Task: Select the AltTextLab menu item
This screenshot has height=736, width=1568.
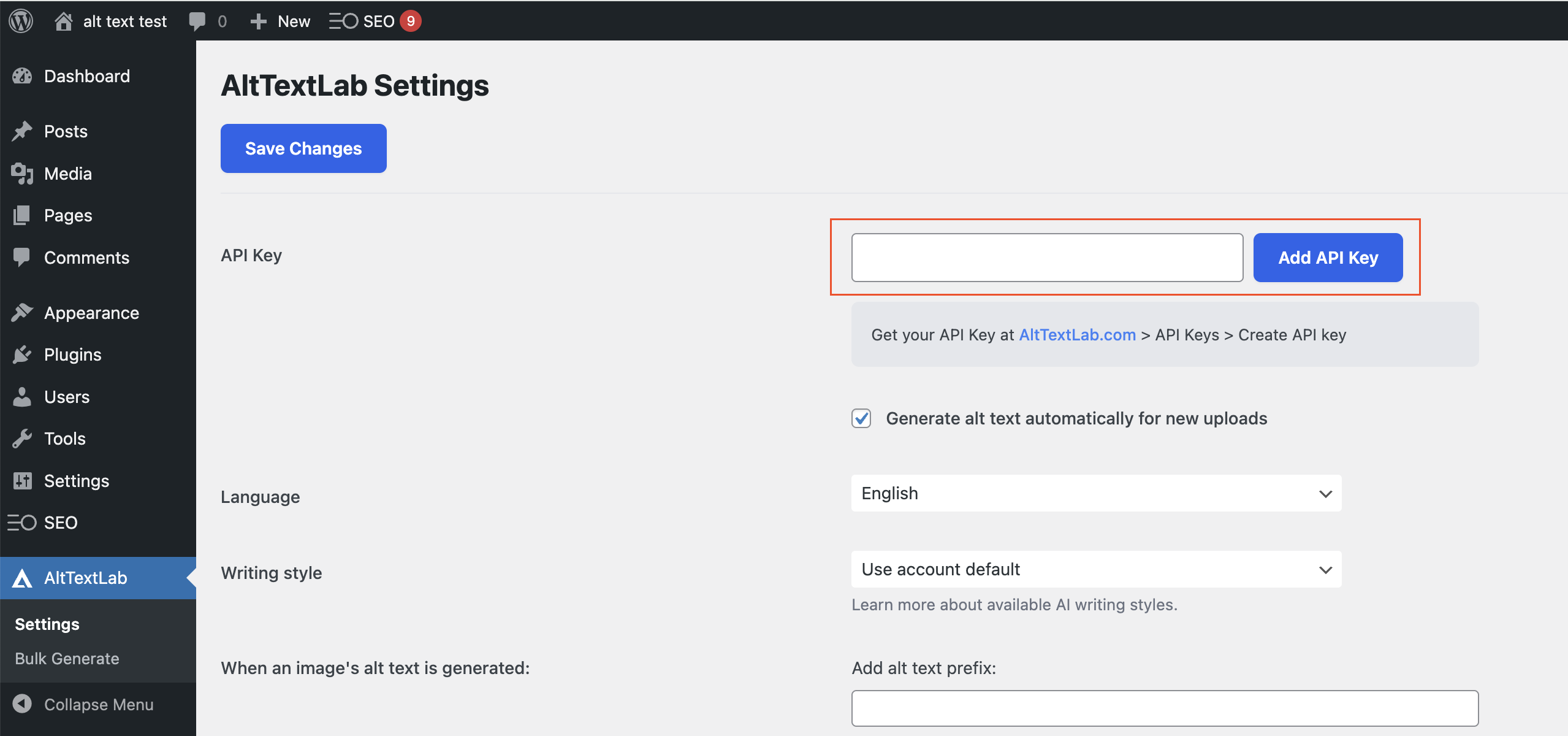Action: click(x=98, y=578)
